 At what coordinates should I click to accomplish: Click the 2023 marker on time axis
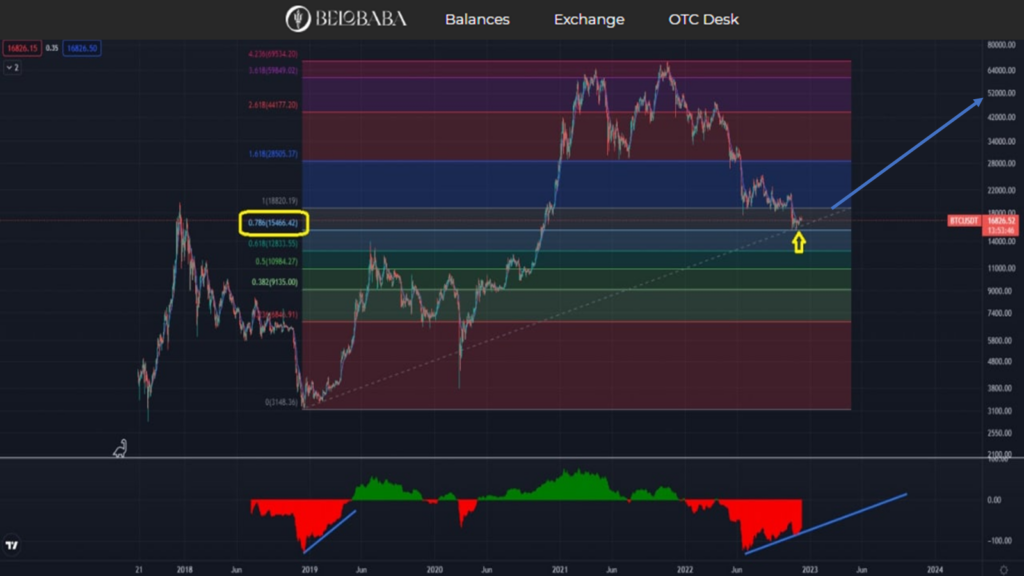[x=810, y=567]
